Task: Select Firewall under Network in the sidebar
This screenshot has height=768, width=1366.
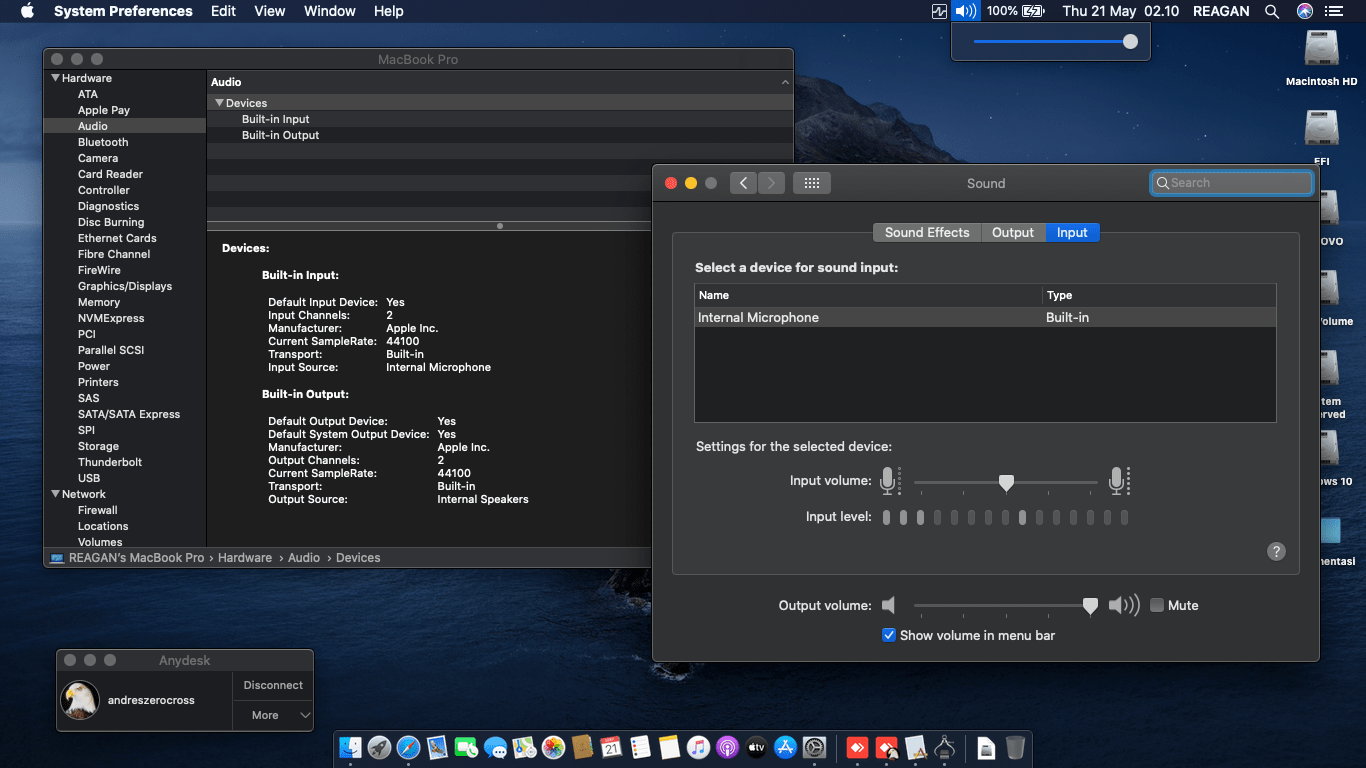Action: [98, 510]
